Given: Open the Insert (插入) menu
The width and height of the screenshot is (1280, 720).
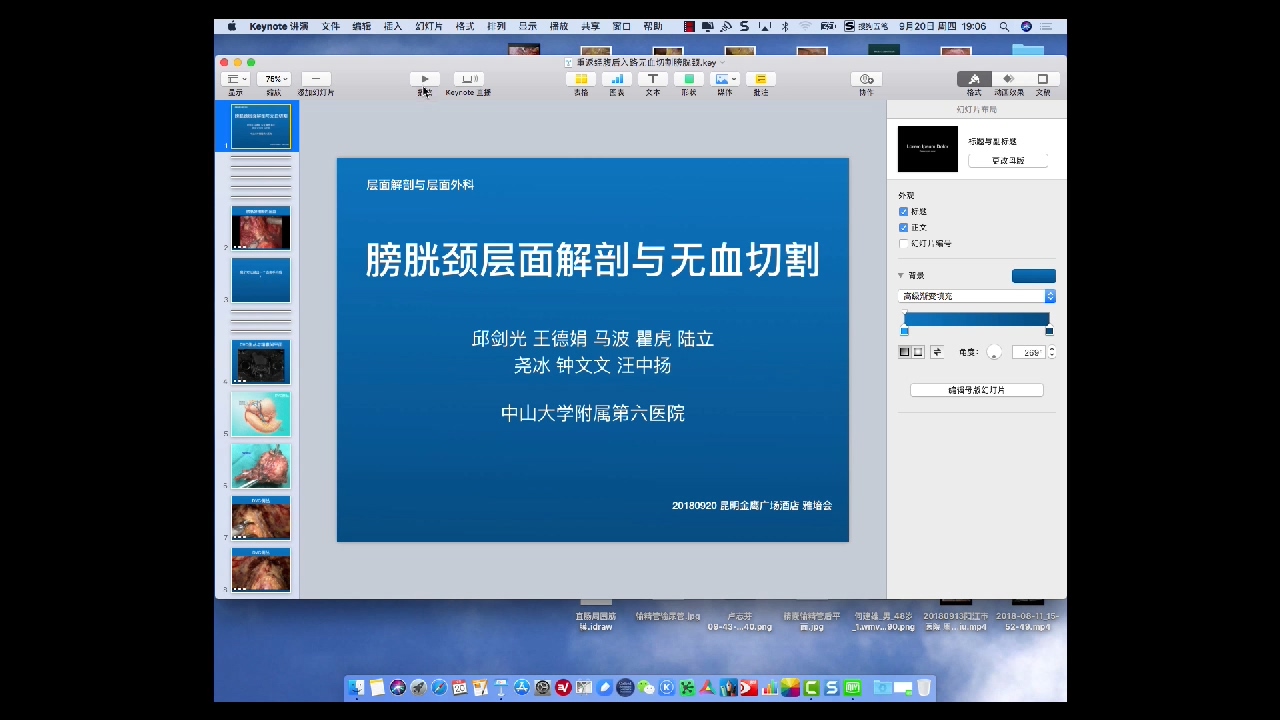Looking at the screenshot, I should (393, 27).
